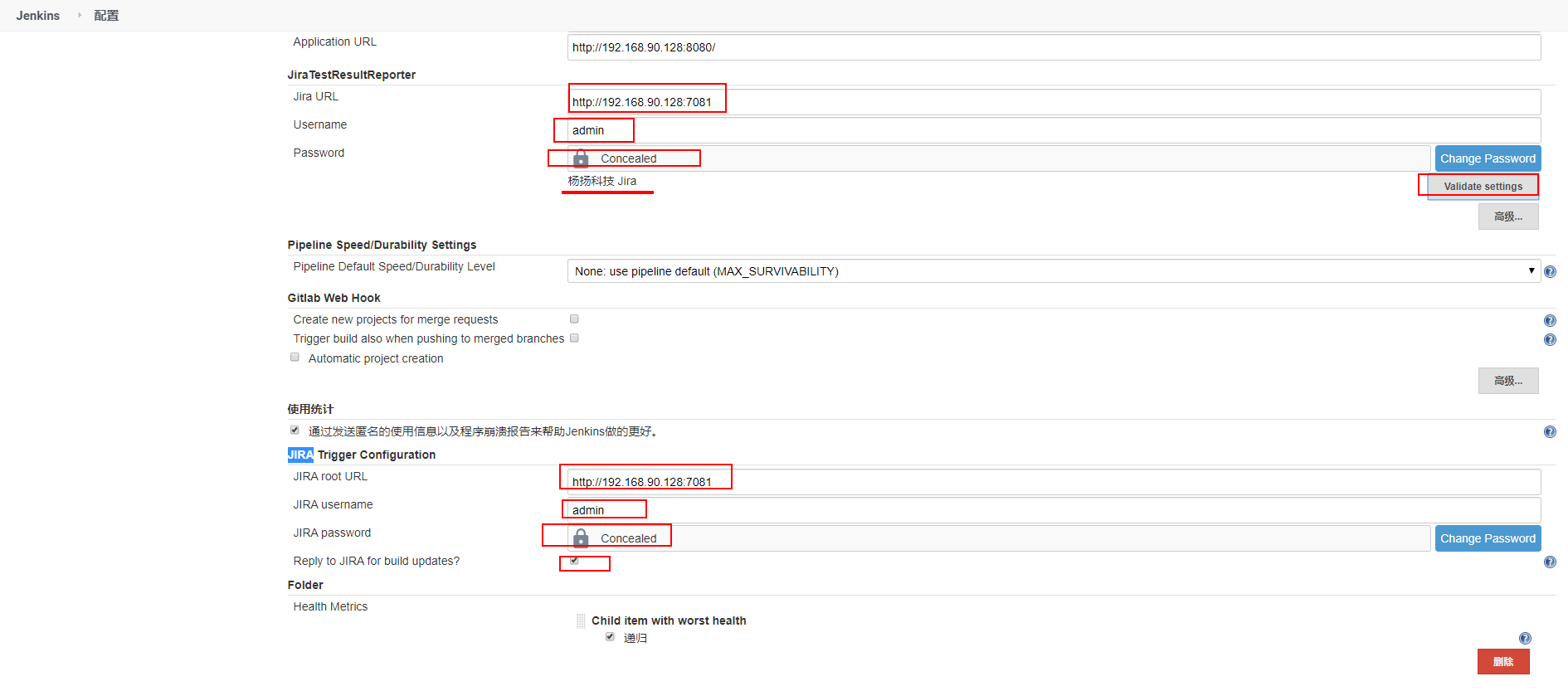Expand 高级 options under JiraTestResultReporter
Screen dimensions: 1568x691
(x=1508, y=217)
